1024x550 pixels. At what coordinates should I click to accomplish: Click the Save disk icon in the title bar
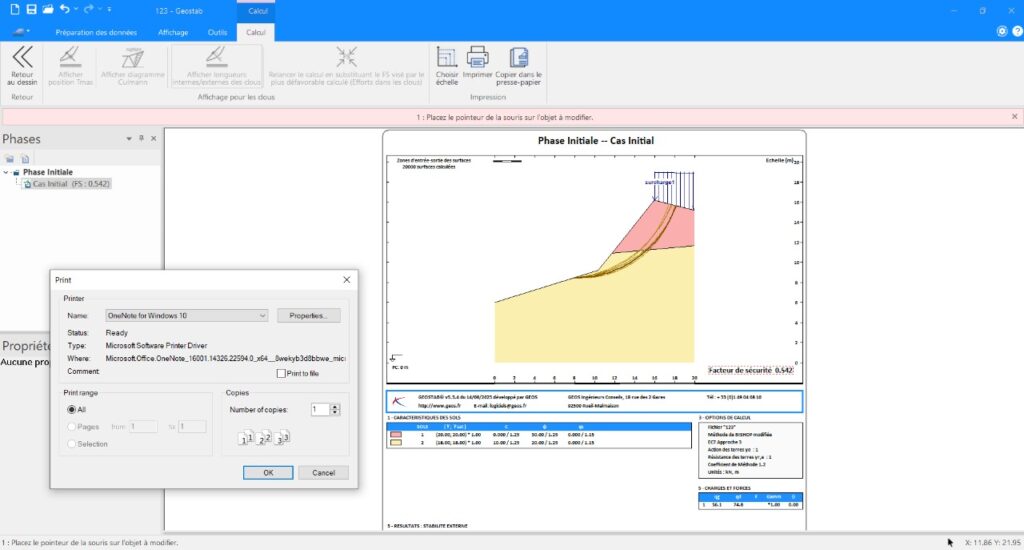31,9
